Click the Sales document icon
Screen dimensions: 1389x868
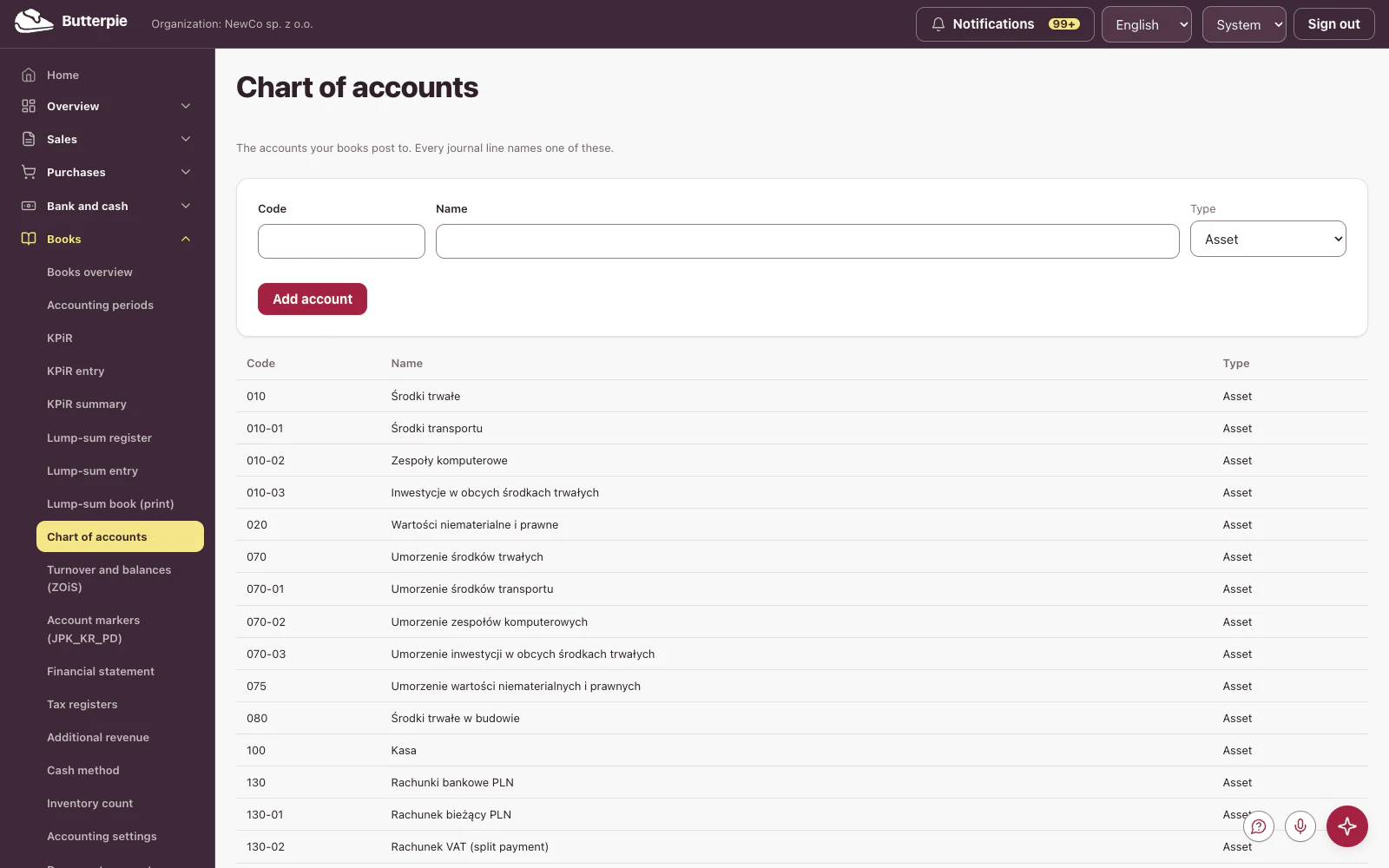click(29, 139)
